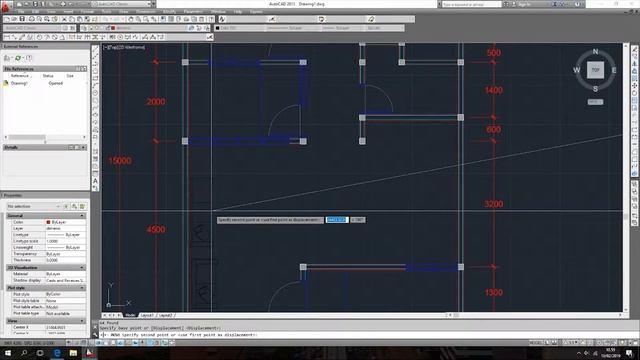Select the Polyline tool in Draw toolbar

pyautogui.click(x=96, y=64)
